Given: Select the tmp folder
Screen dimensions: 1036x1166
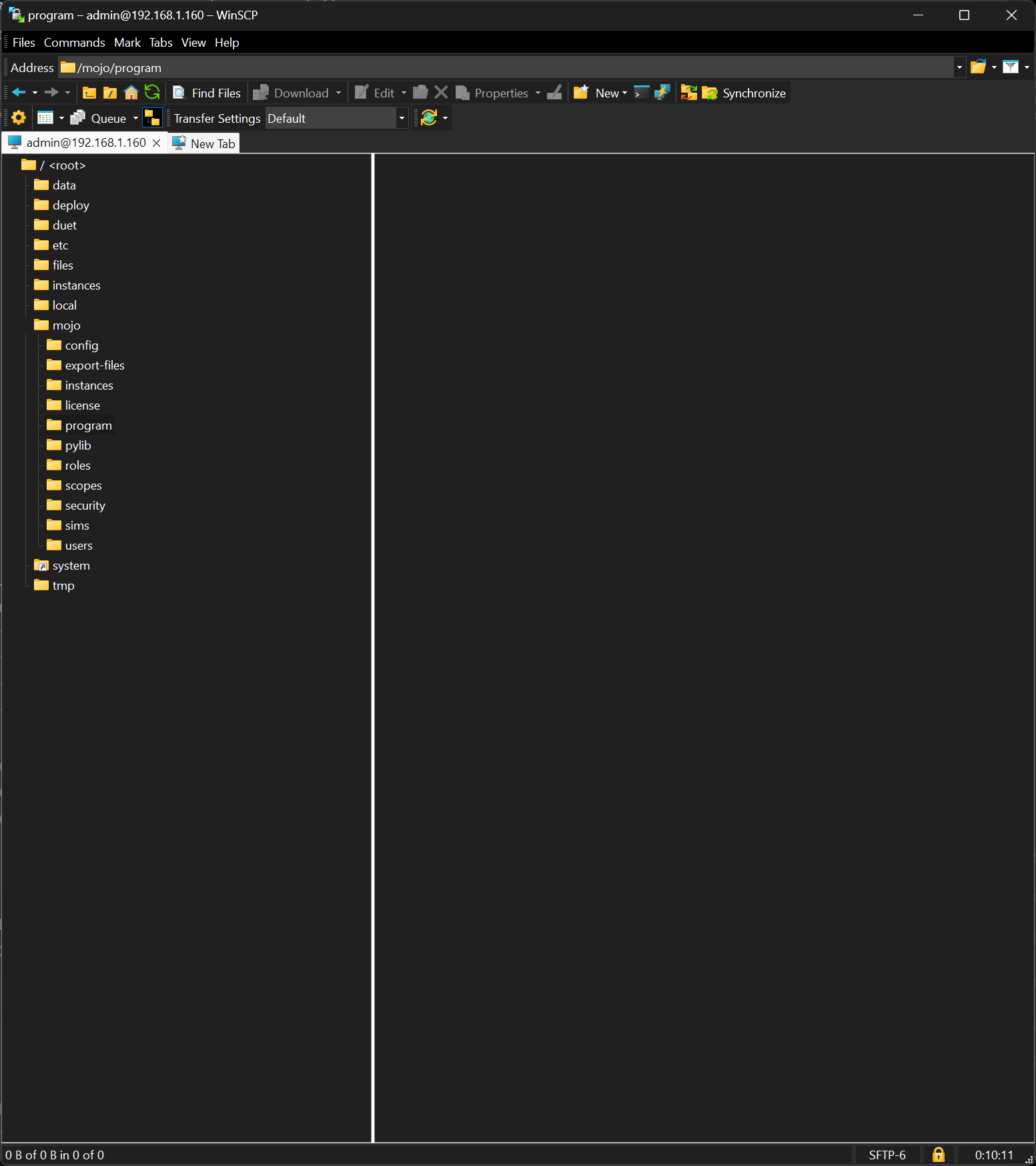Looking at the screenshot, I should coord(54,585).
